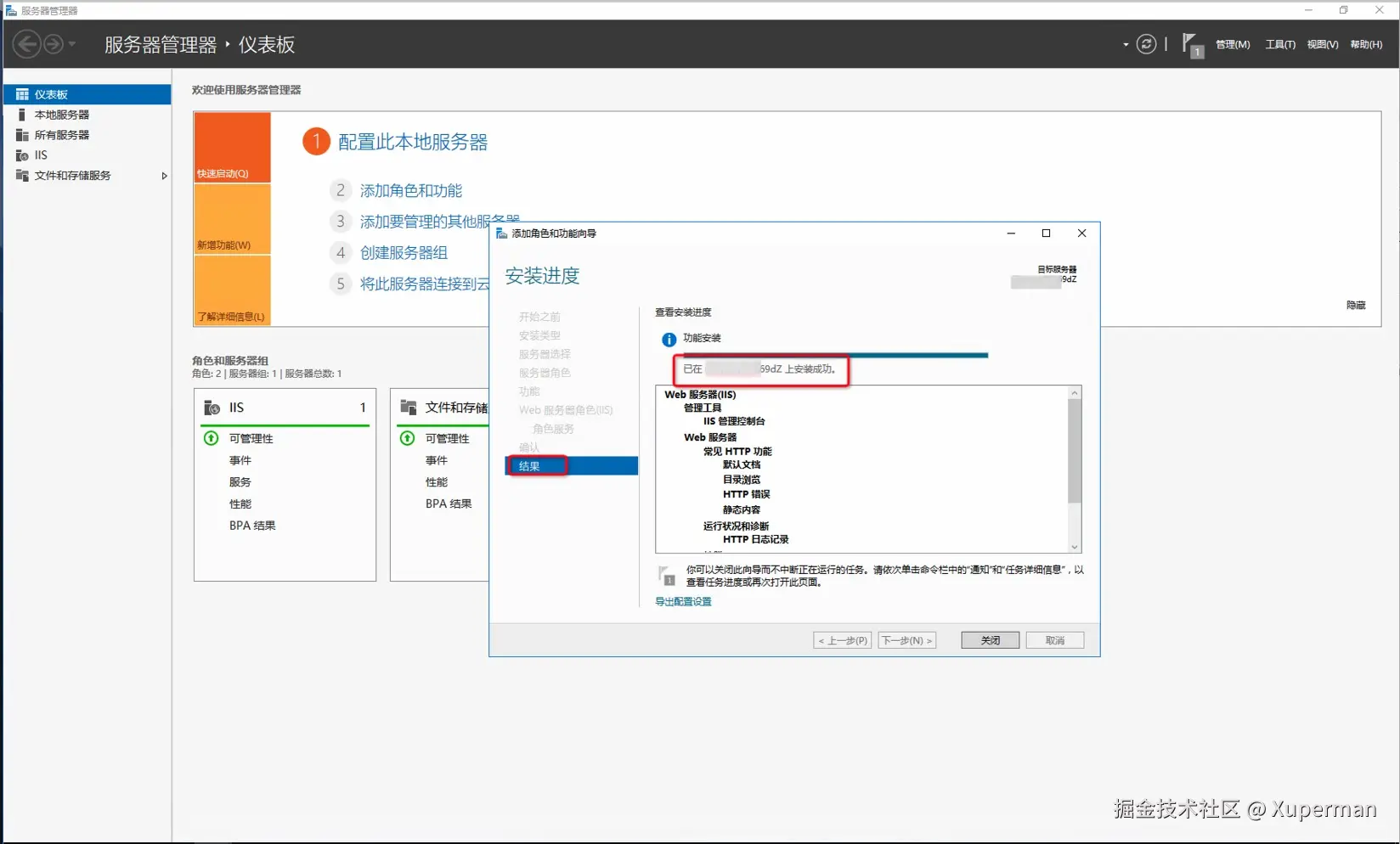Open 配置此本地服务器 link

point(413,142)
